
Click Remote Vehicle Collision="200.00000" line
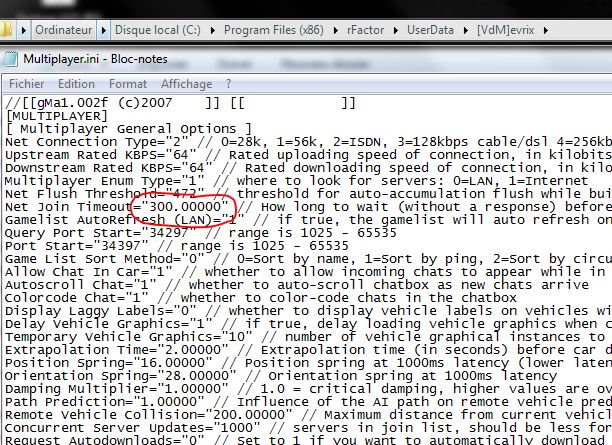coord(308,415)
